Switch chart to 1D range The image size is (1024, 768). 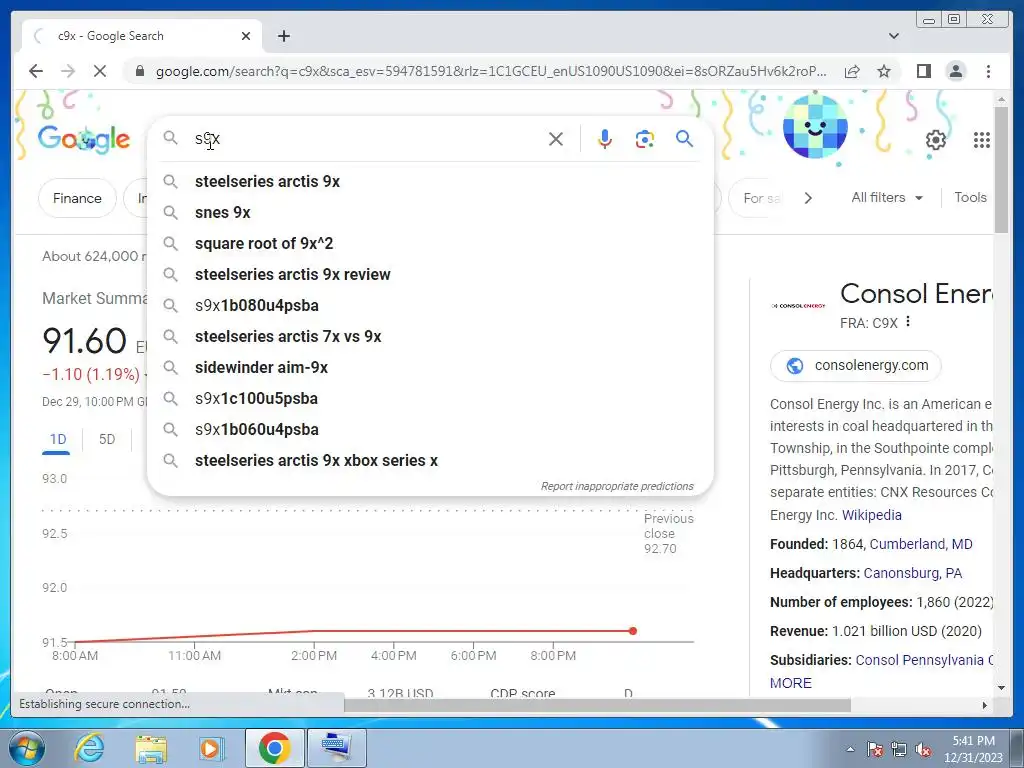click(x=57, y=439)
